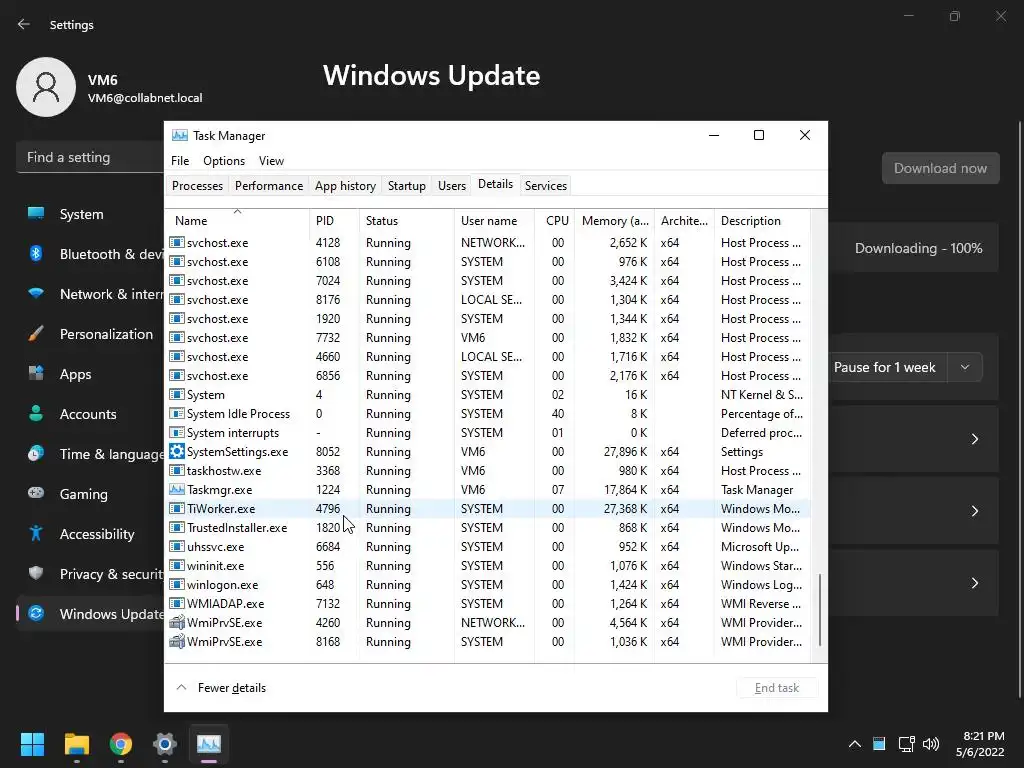Open the Accounts person icon
The image size is (1024, 768).
pyautogui.click(x=36, y=413)
